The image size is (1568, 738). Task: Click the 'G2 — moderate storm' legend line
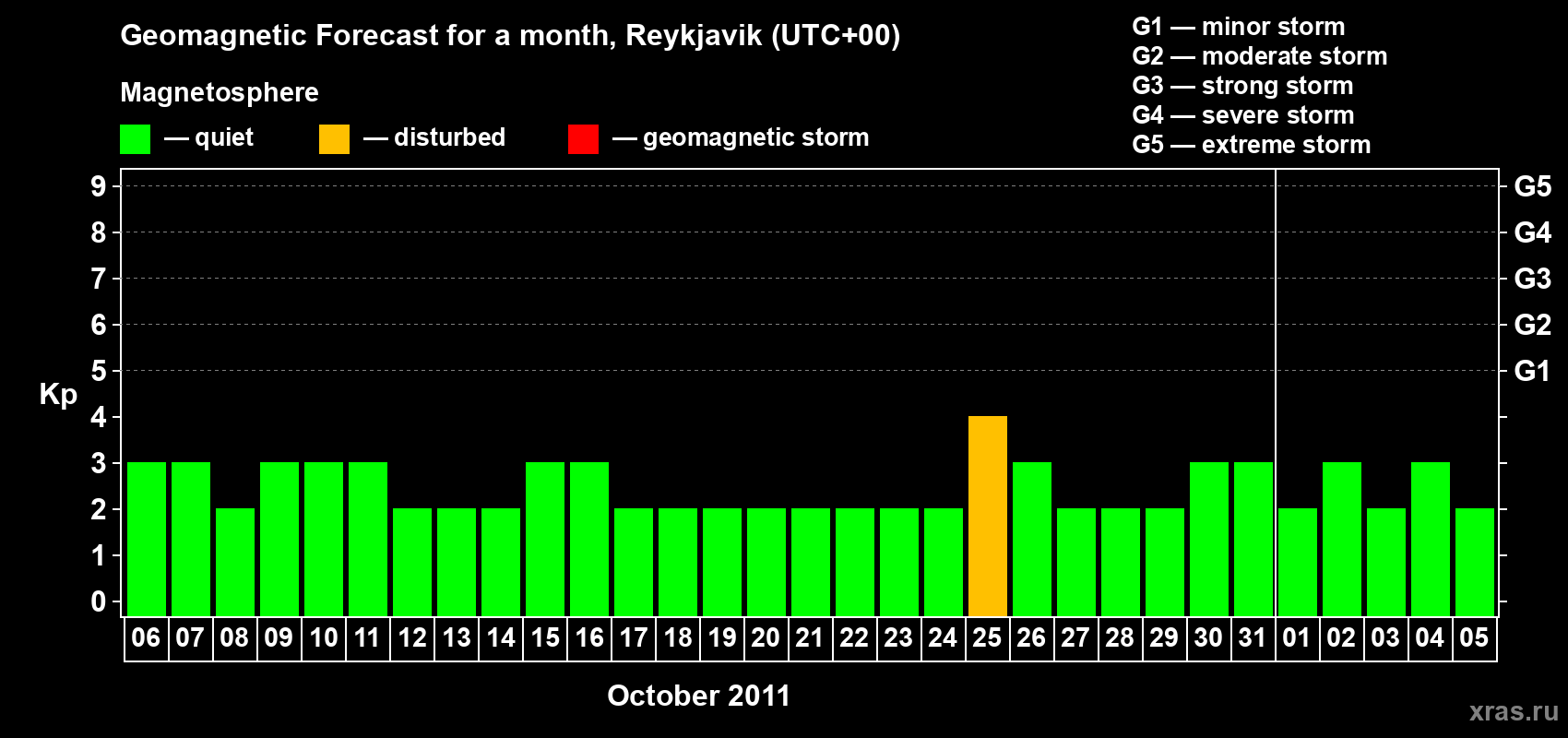click(1260, 56)
